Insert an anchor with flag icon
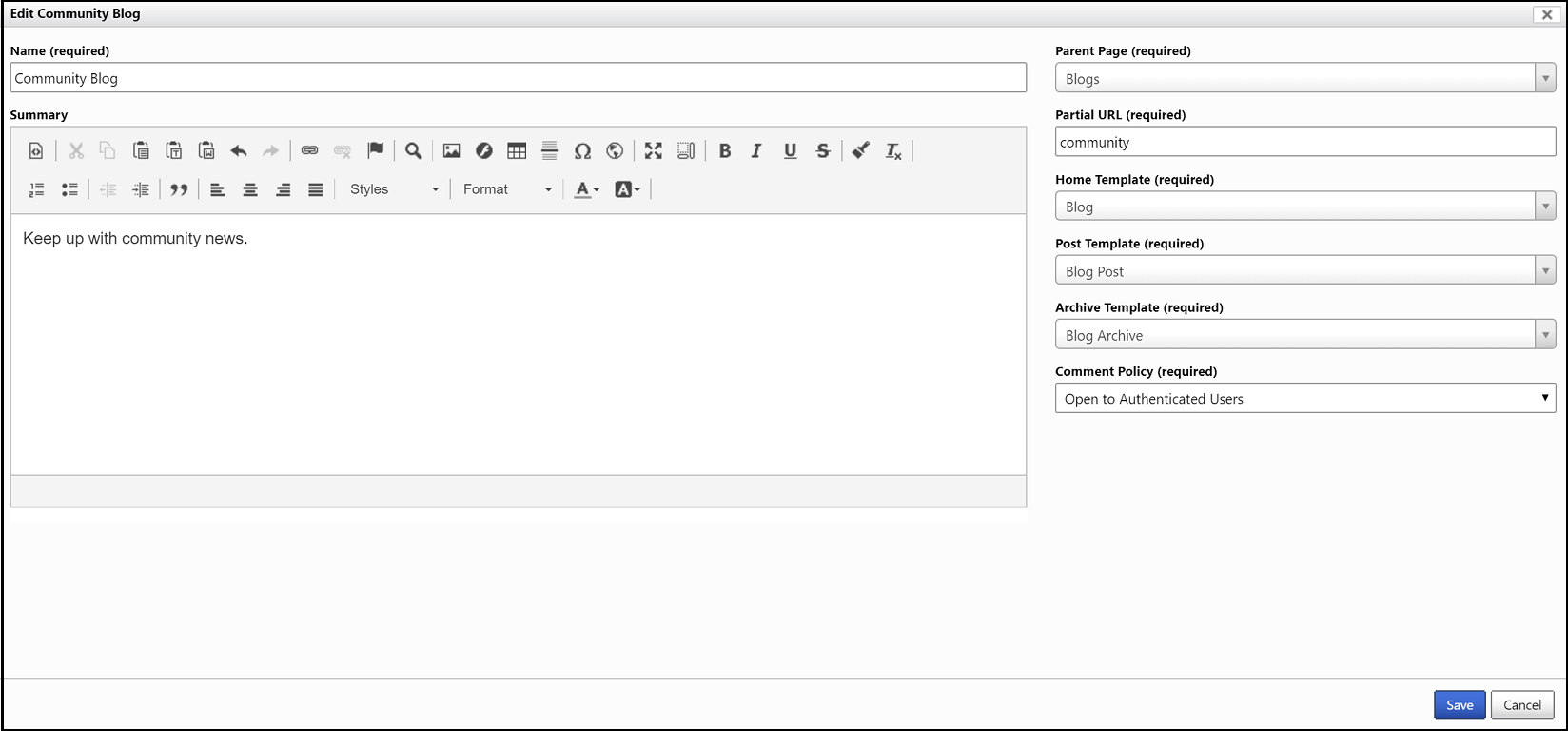The height and width of the screenshot is (731, 1568). pos(376,150)
